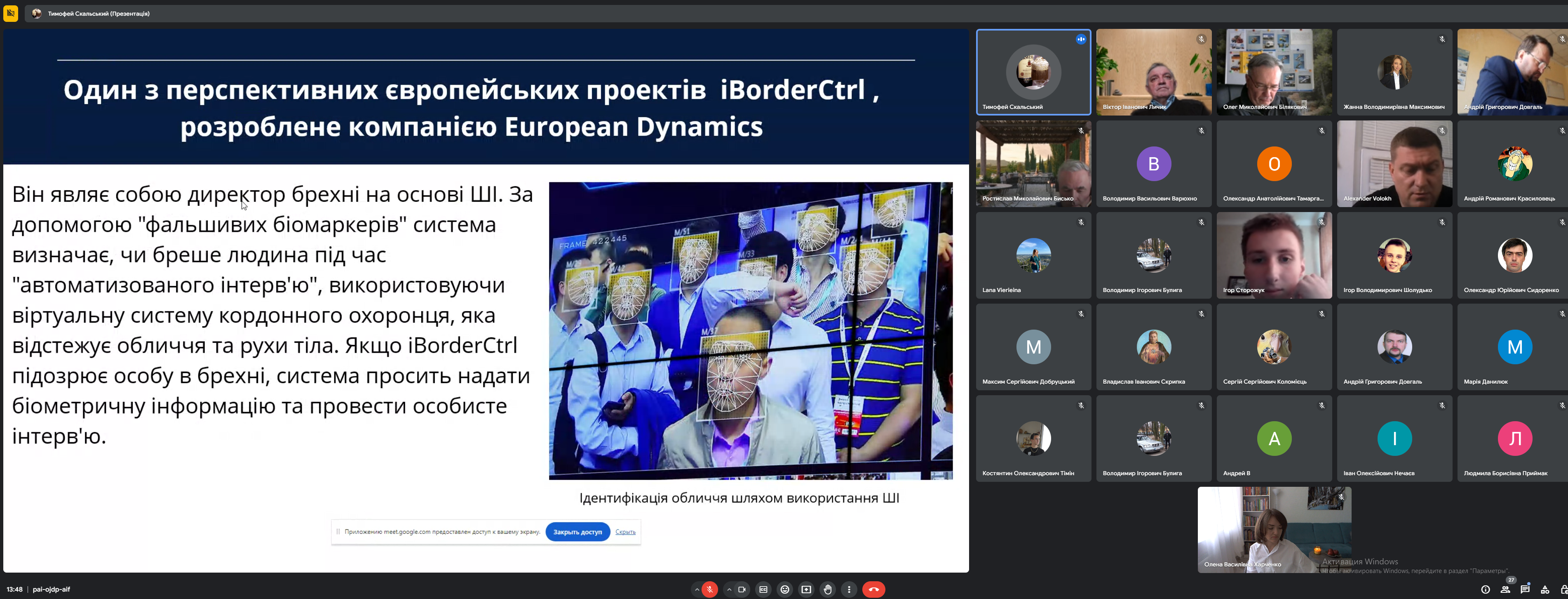Click the 'Скрыть' link
This screenshot has width=1568, height=599.
625,532
